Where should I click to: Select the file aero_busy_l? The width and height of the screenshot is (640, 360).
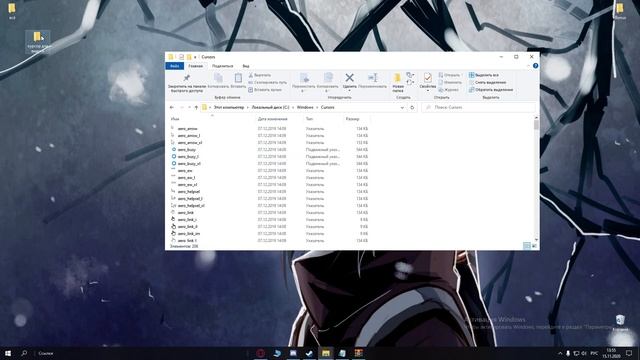(188, 156)
